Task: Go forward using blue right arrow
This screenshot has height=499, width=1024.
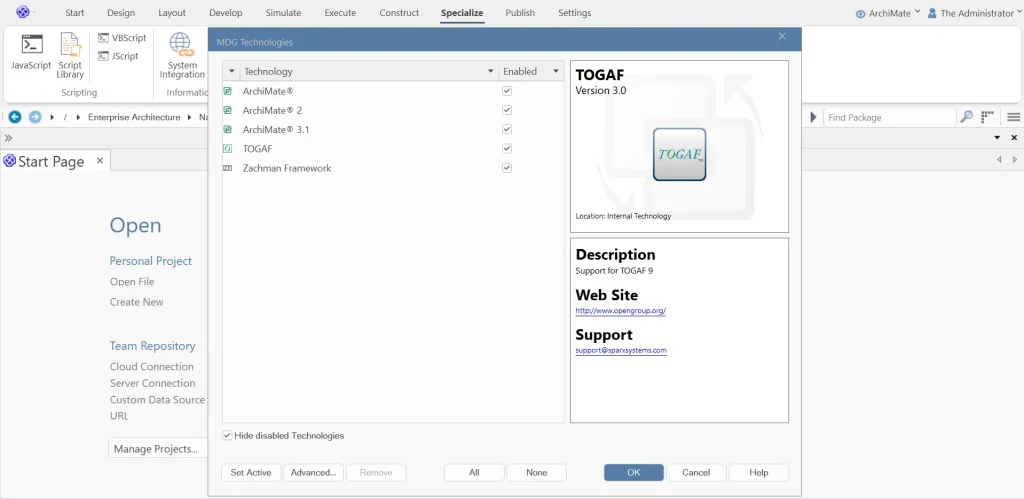Action: 35,117
